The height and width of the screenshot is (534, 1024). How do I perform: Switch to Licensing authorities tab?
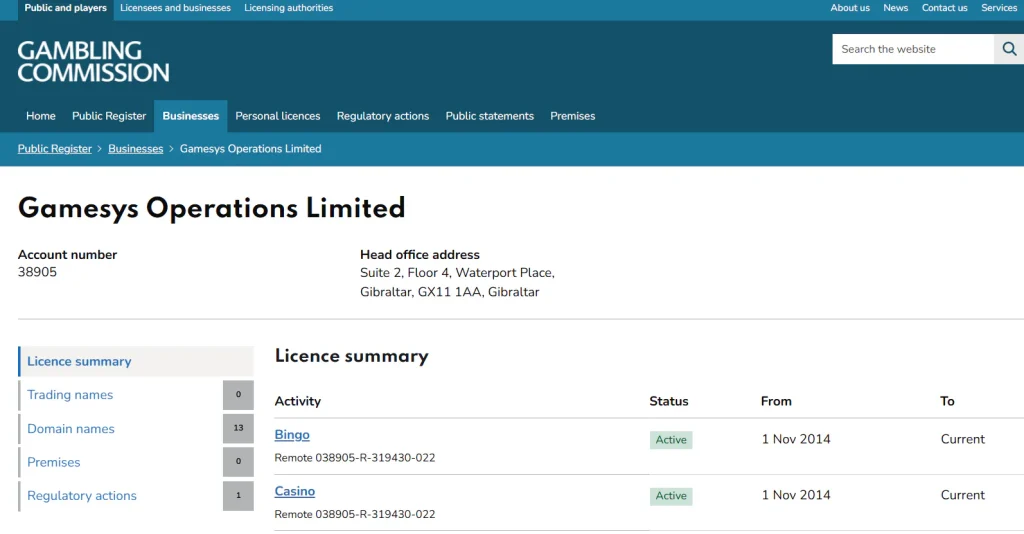pyautogui.click(x=289, y=8)
